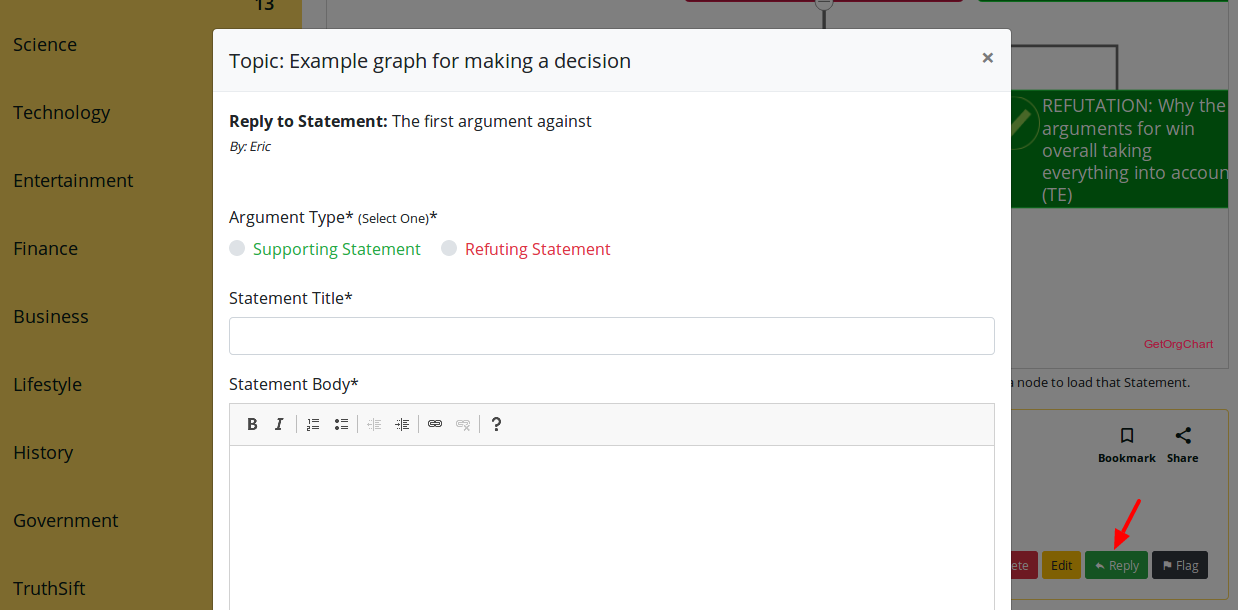Open the Technology category
Viewport: 1238px width, 610px height.
coord(62,113)
